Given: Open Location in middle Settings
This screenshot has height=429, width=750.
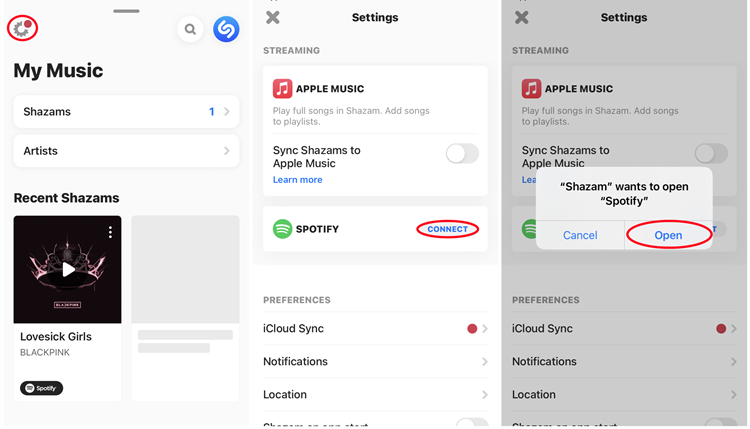Looking at the screenshot, I should pos(375,395).
